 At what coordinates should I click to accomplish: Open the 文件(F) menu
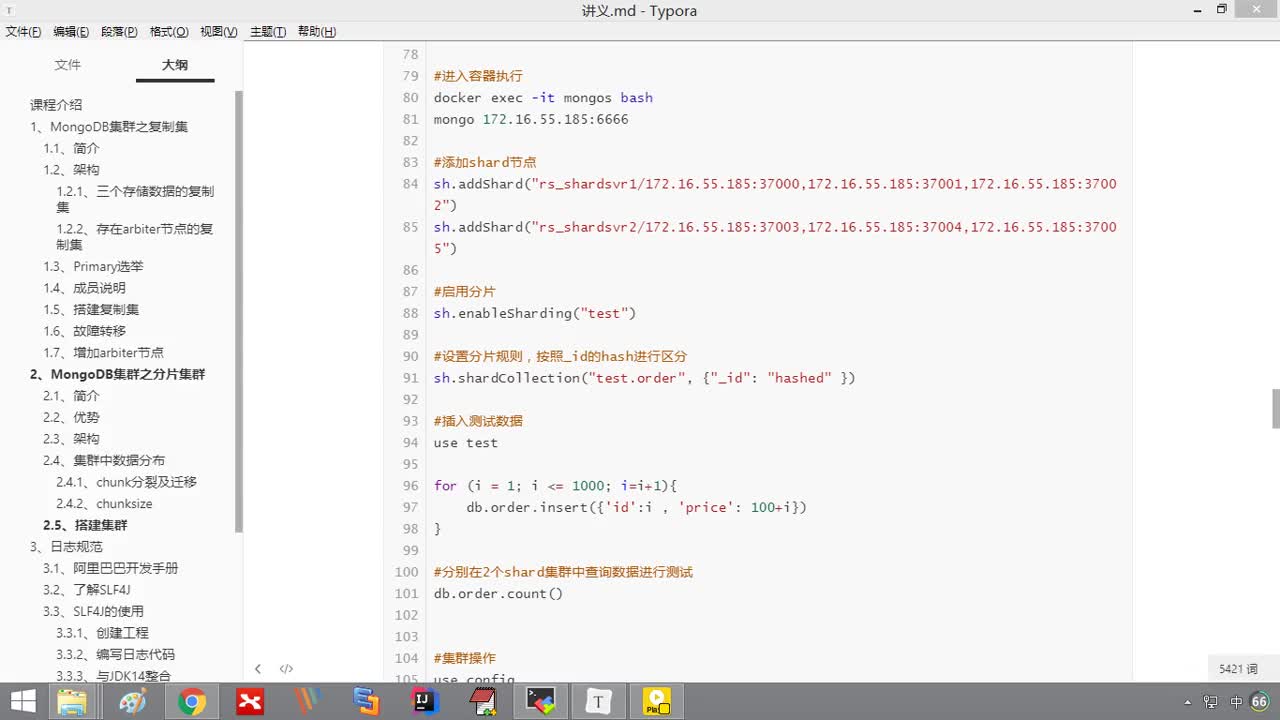(23, 32)
